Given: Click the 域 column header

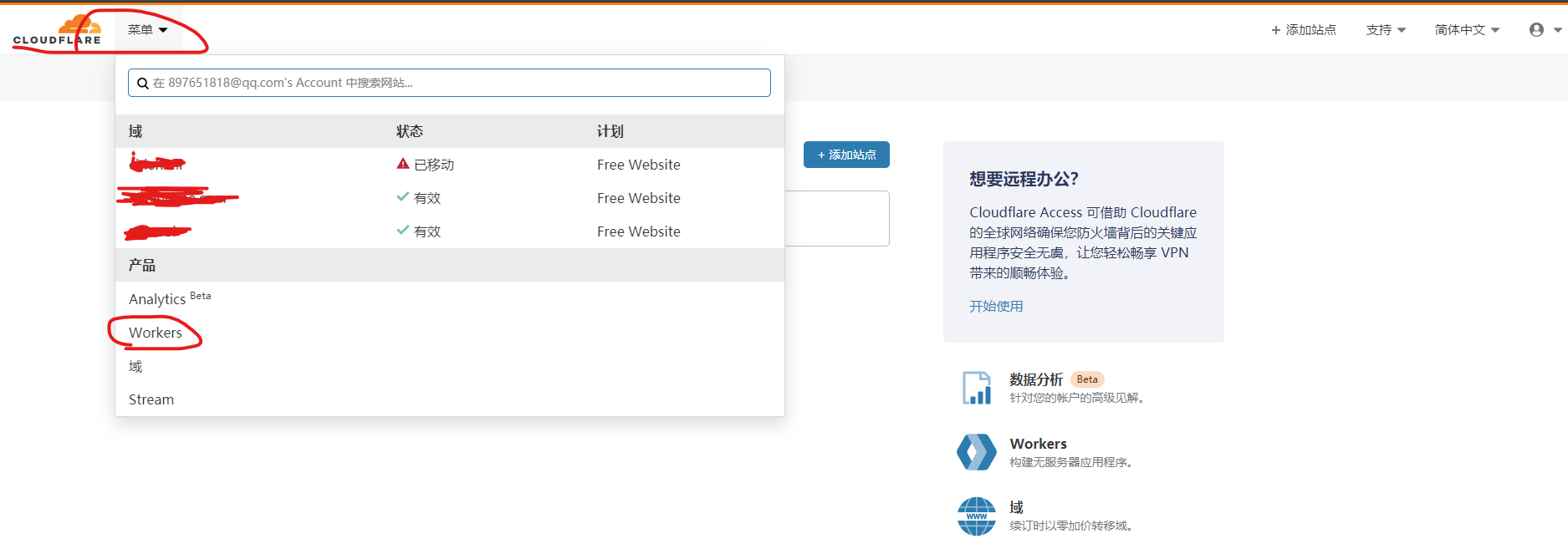Looking at the screenshot, I should pos(135,131).
